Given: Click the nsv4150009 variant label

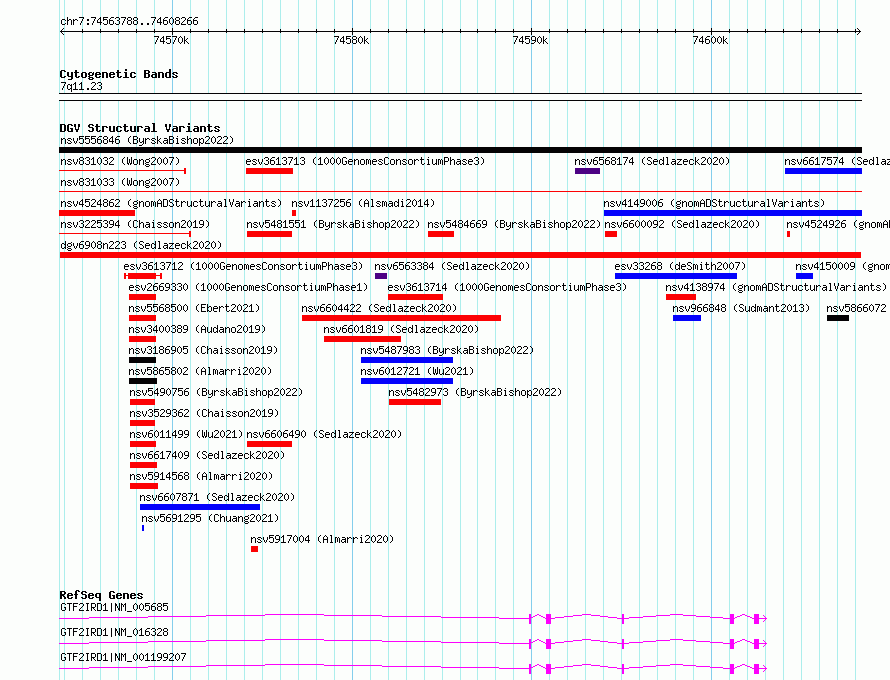Looking at the screenshot, I should point(842,266).
